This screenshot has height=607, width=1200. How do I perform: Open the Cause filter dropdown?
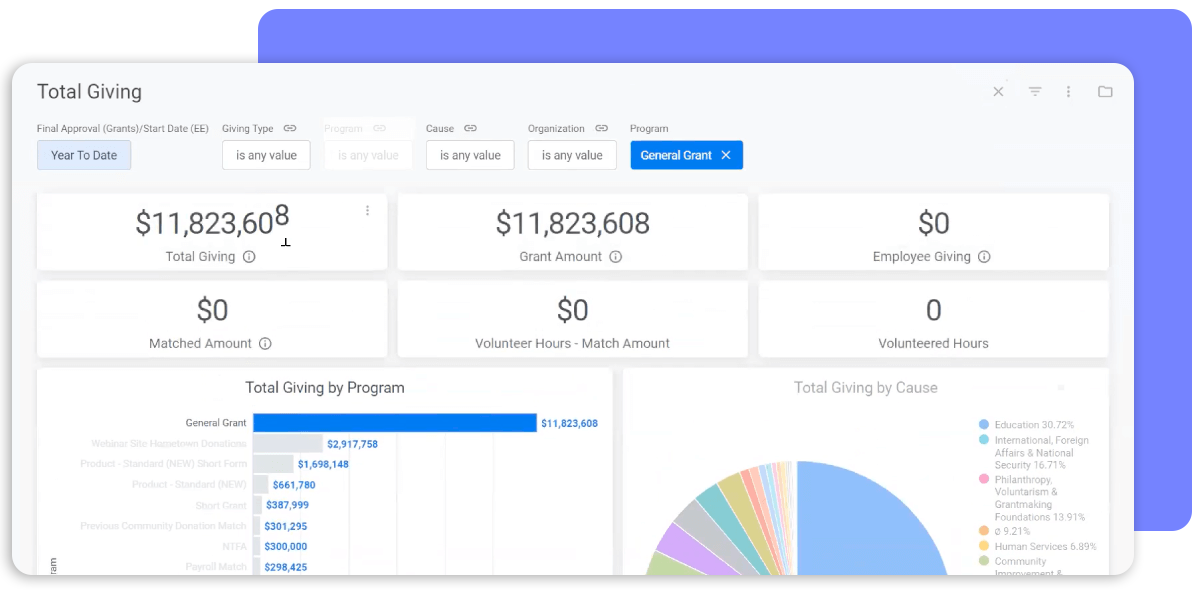[x=470, y=156]
